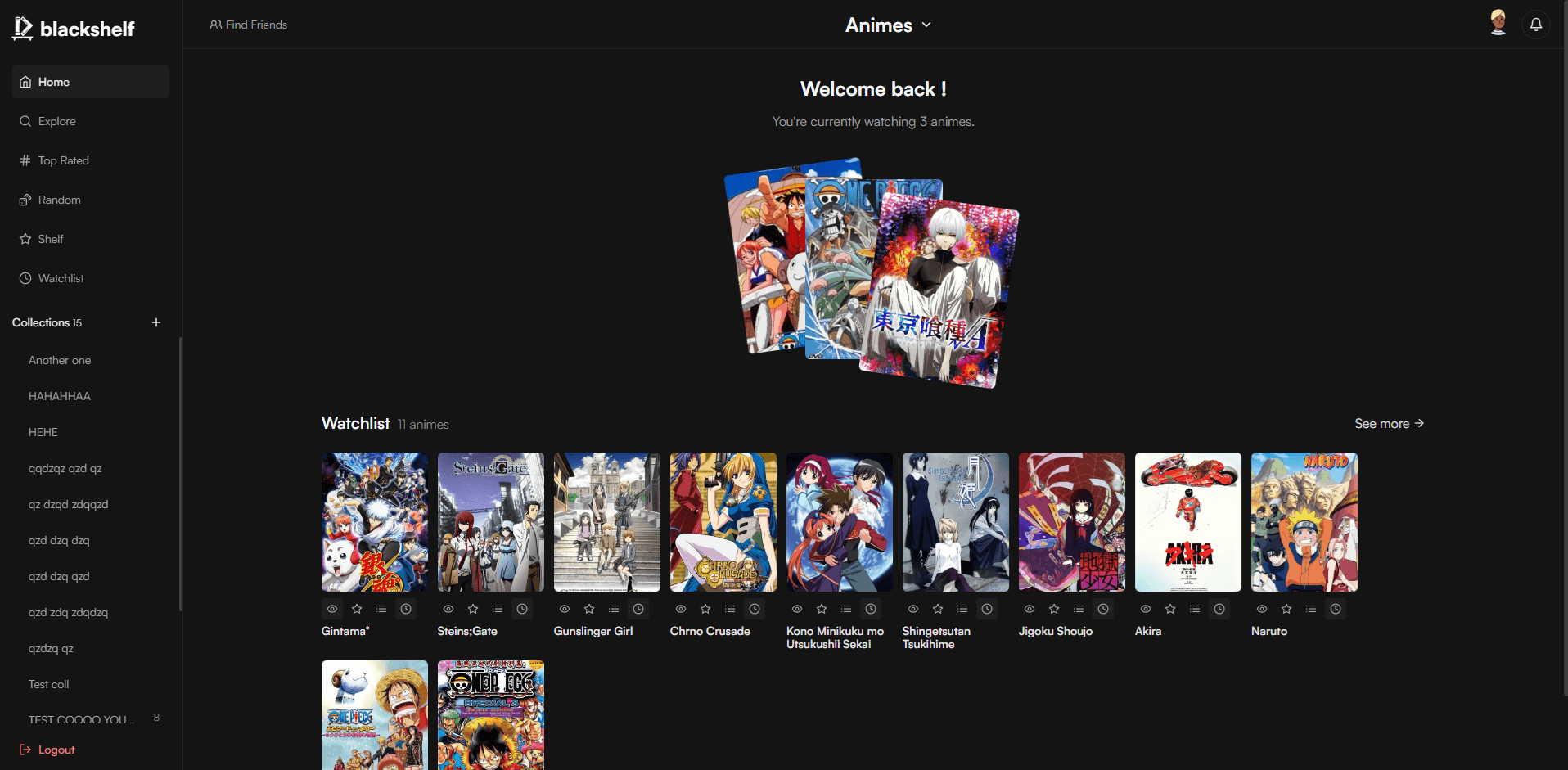Image resolution: width=1568 pixels, height=770 pixels.
Task: Mark Akira as watched with eye icon
Action: (x=1146, y=609)
